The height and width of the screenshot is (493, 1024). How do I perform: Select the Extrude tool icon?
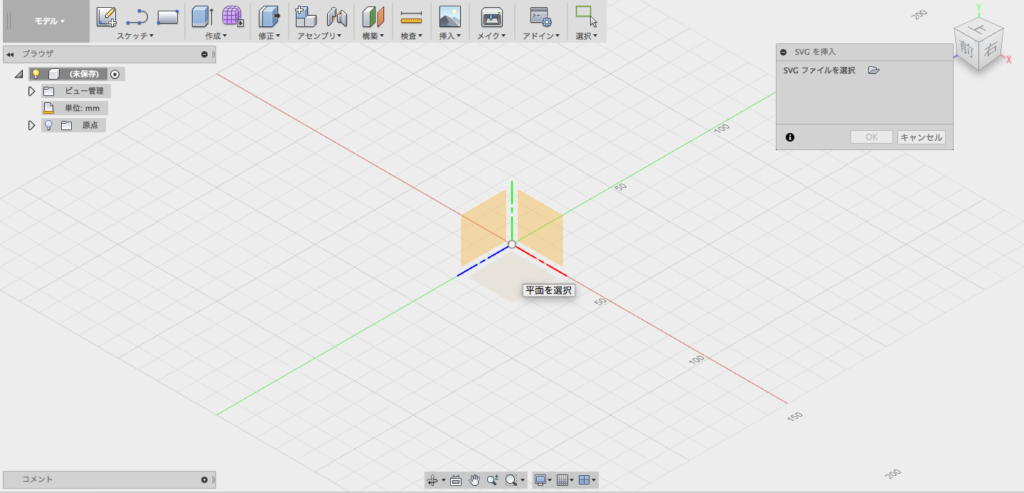click(x=202, y=16)
